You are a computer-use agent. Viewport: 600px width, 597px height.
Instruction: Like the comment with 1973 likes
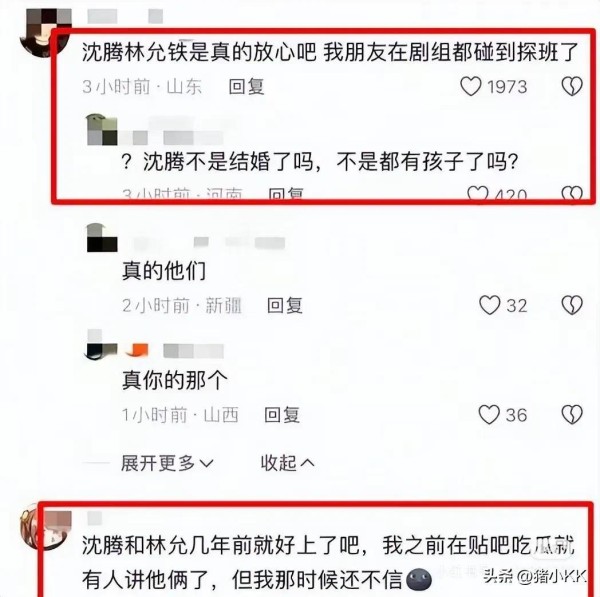[x=471, y=86]
